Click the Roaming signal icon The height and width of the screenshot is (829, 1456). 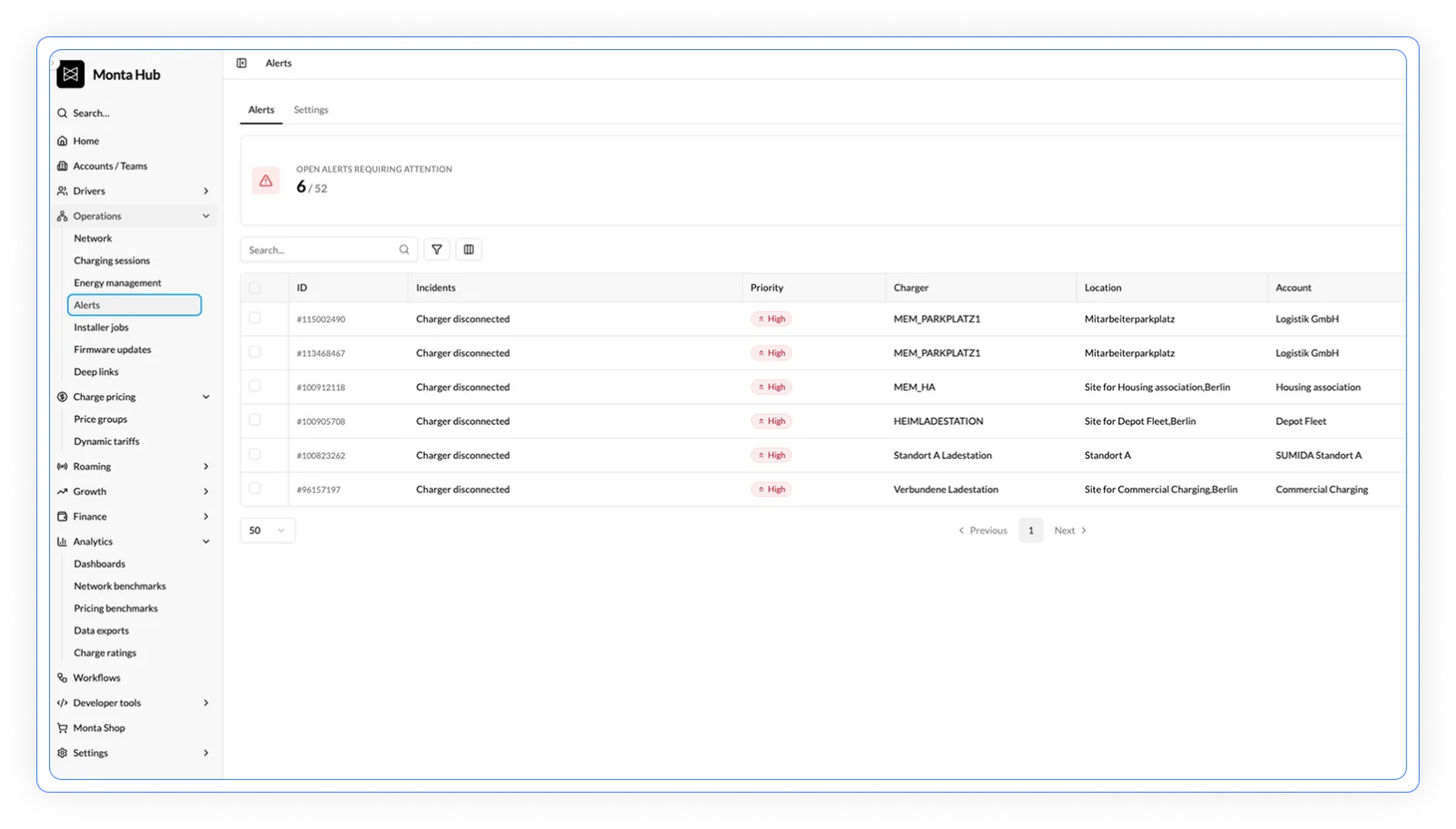point(62,466)
